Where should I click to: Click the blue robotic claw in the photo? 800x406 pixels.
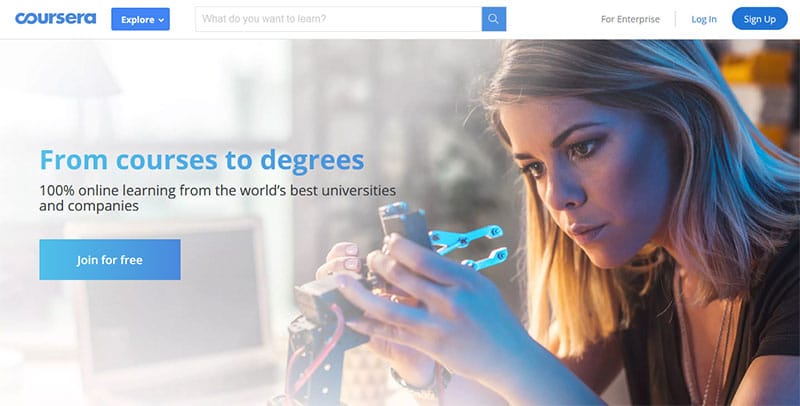(467, 245)
